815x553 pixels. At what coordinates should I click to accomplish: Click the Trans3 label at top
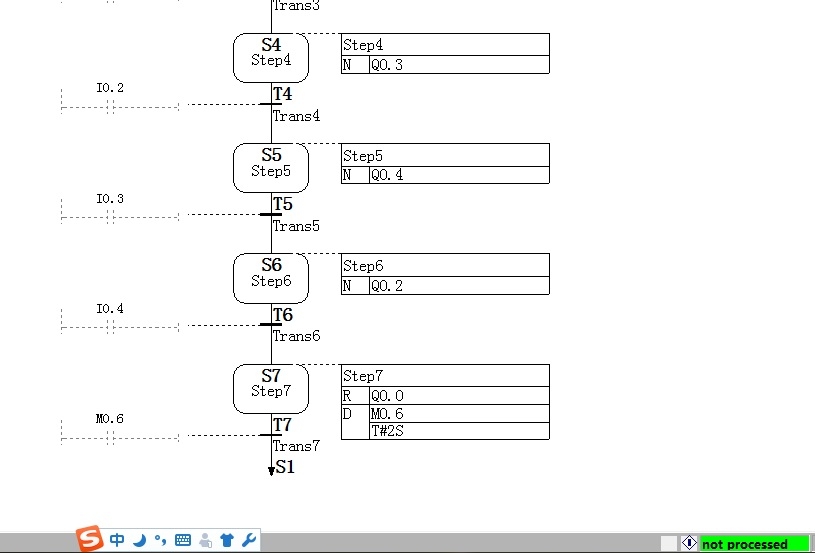296,6
